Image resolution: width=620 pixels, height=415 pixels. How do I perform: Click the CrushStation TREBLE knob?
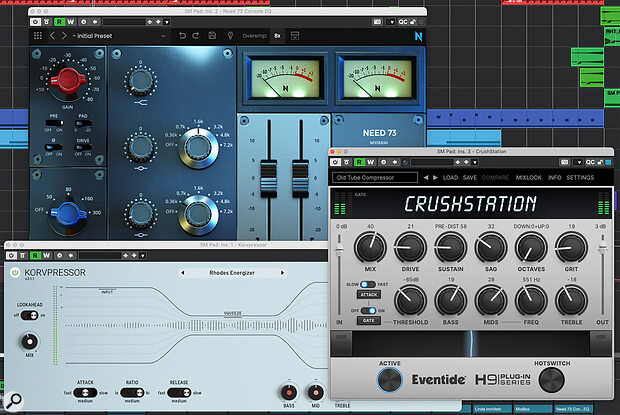pyautogui.click(x=571, y=301)
